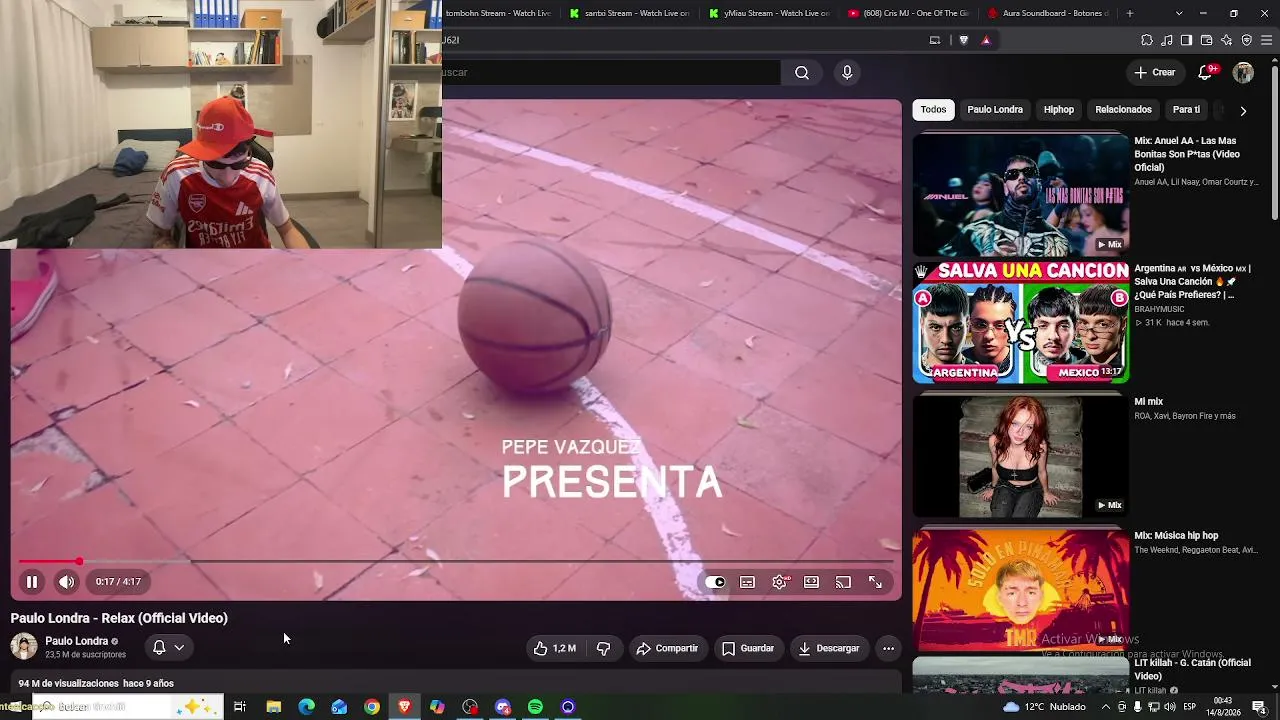Screen dimensions: 1280x720
Task: Switch to the sanbii Stream browser tab
Action: [x=628, y=13]
